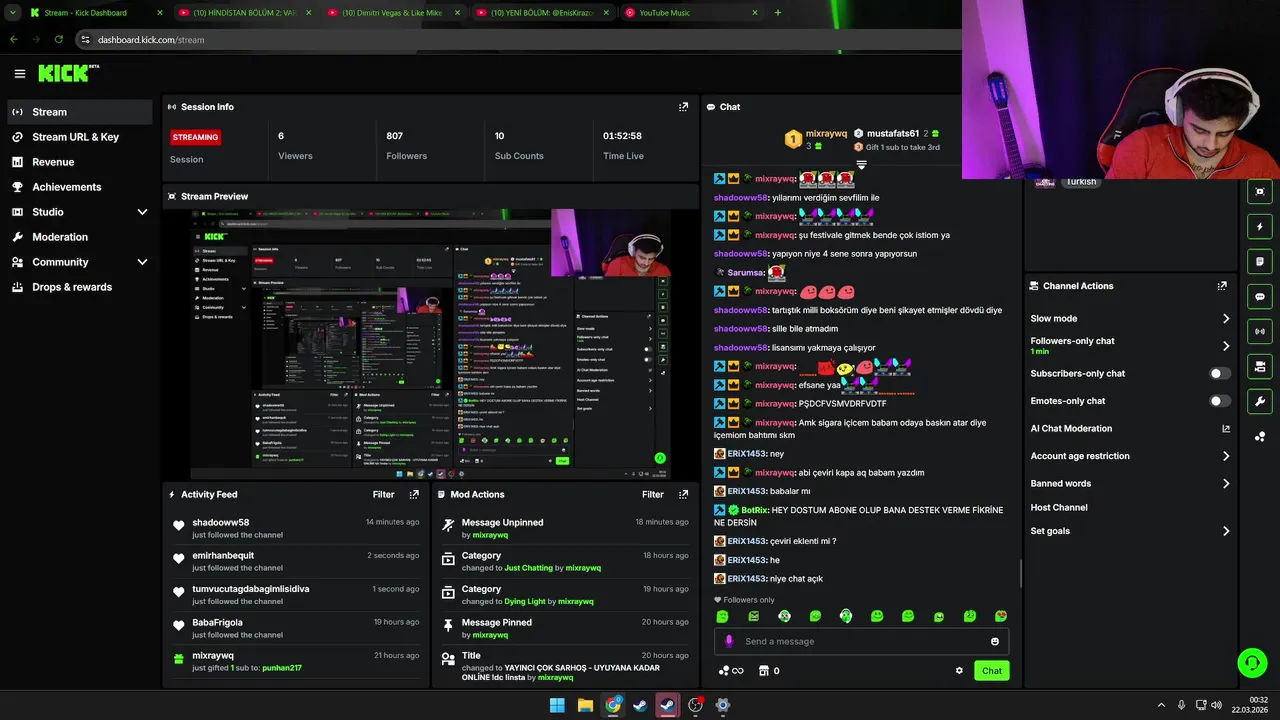1280x720 pixels.
Task: Switch to the Dimitri Vegas & Like Mike tab
Action: pos(392,13)
